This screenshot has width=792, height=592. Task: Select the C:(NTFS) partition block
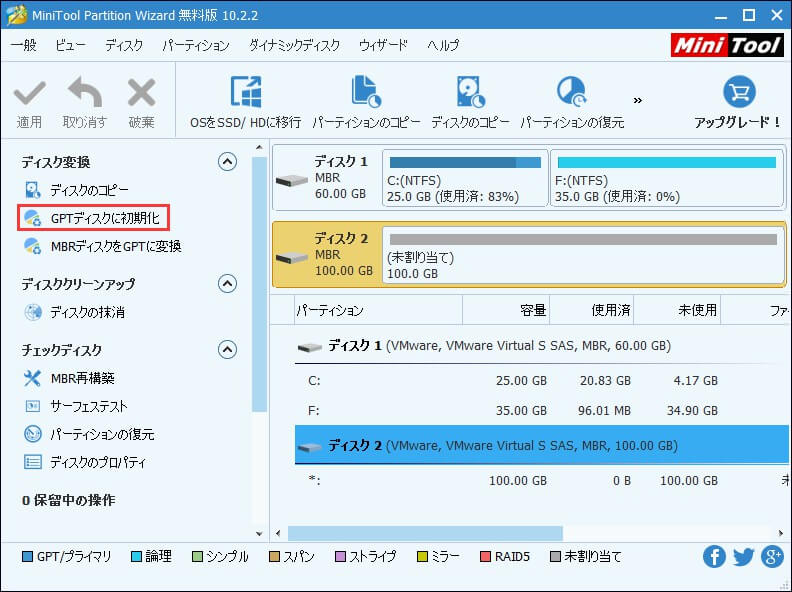tap(465, 177)
